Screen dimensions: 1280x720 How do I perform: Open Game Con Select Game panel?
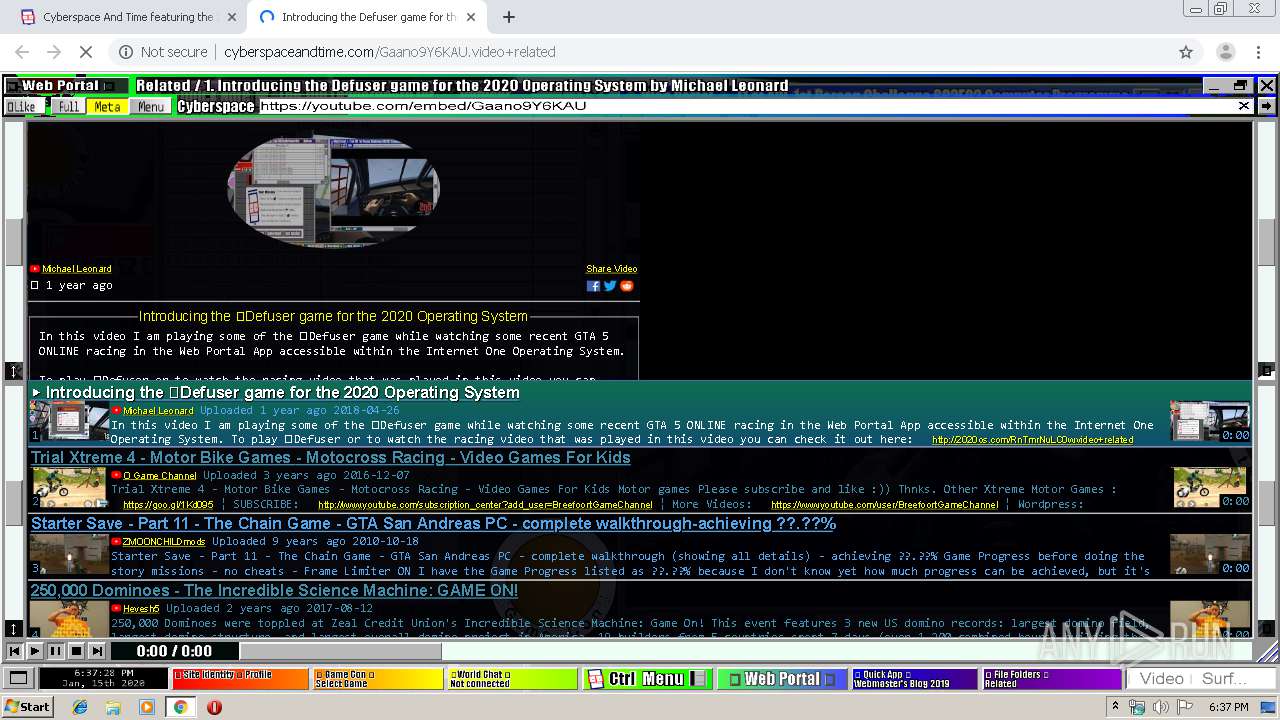point(377,679)
